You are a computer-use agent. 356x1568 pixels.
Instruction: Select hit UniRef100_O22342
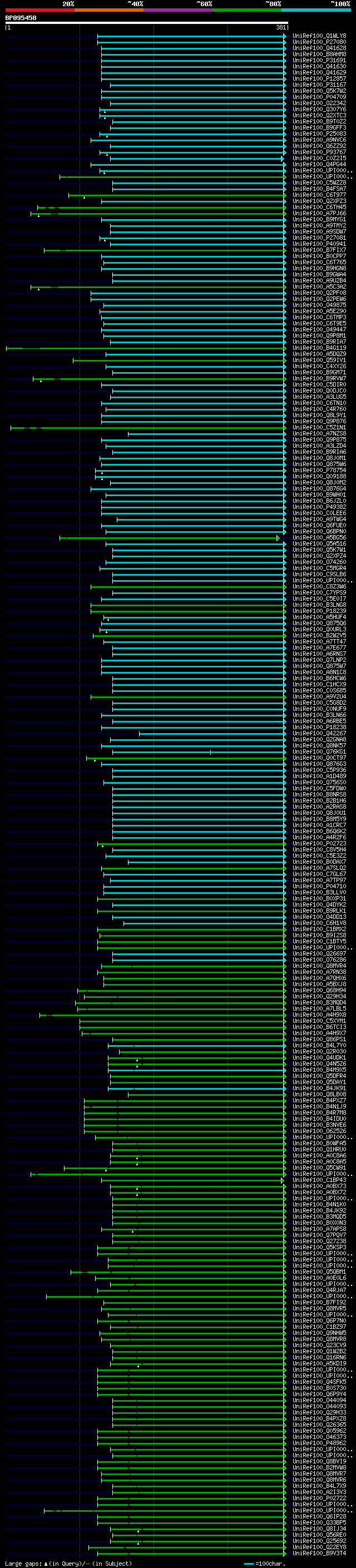point(319,103)
